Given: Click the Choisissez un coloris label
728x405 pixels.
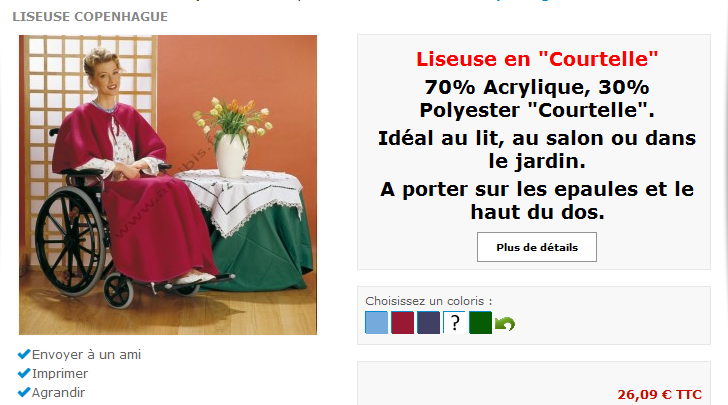Looking at the screenshot, I should 429,301.
